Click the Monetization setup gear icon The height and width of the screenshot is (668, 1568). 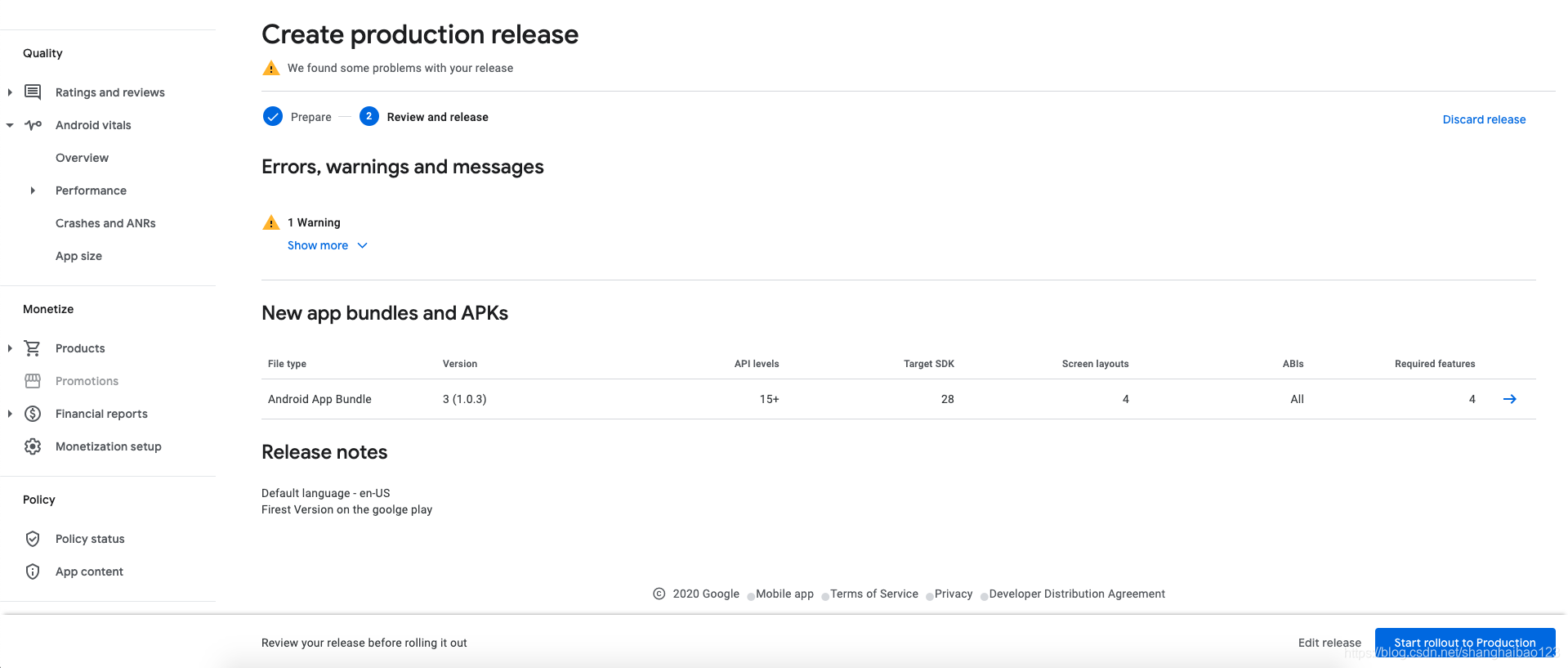point(33,446)
